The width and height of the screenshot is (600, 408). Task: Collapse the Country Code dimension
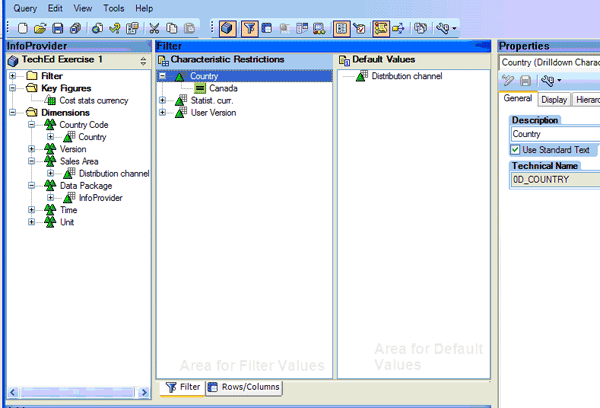click(31, 125)
